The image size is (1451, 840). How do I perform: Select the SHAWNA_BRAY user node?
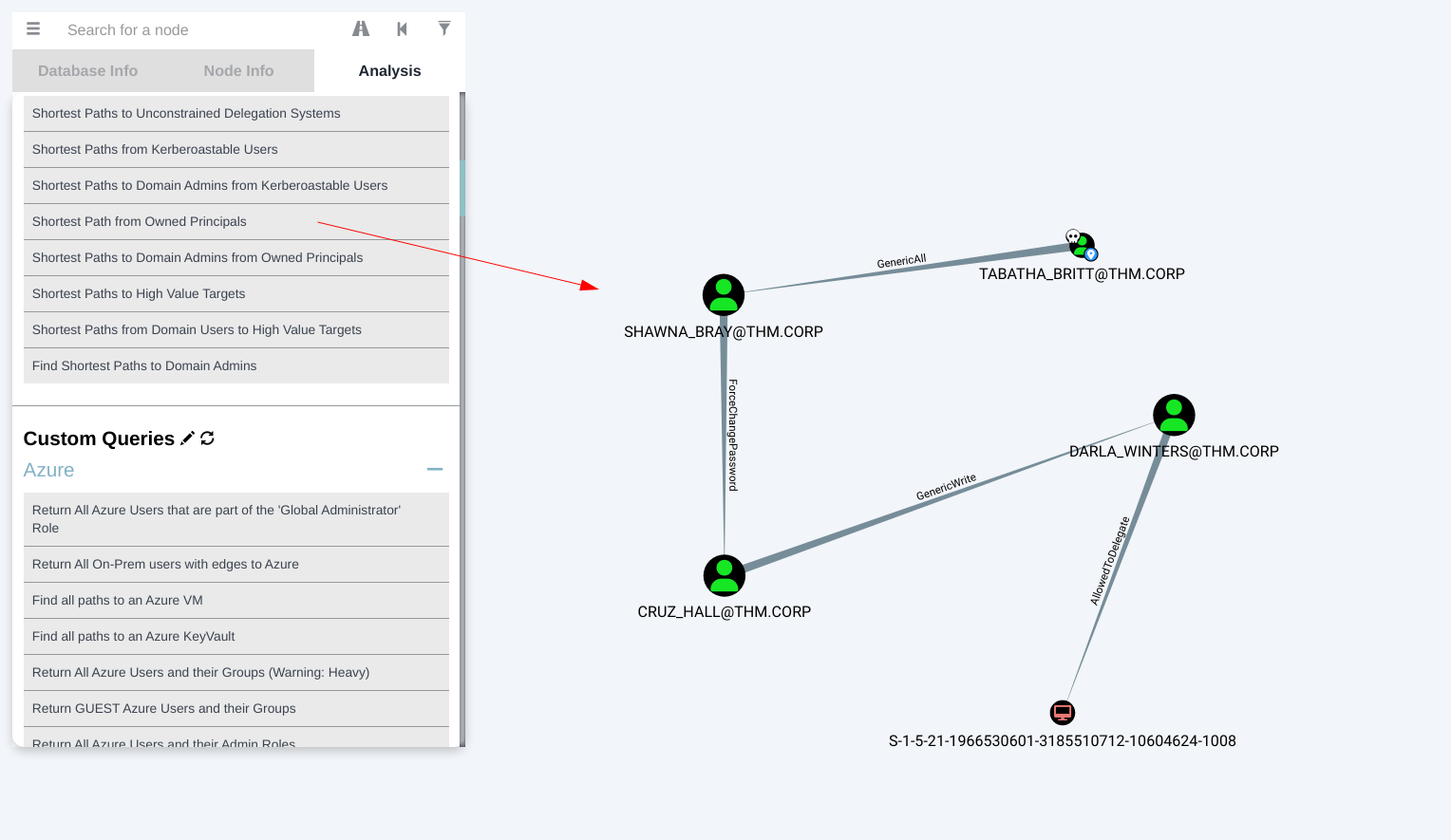tap(724, 295)
